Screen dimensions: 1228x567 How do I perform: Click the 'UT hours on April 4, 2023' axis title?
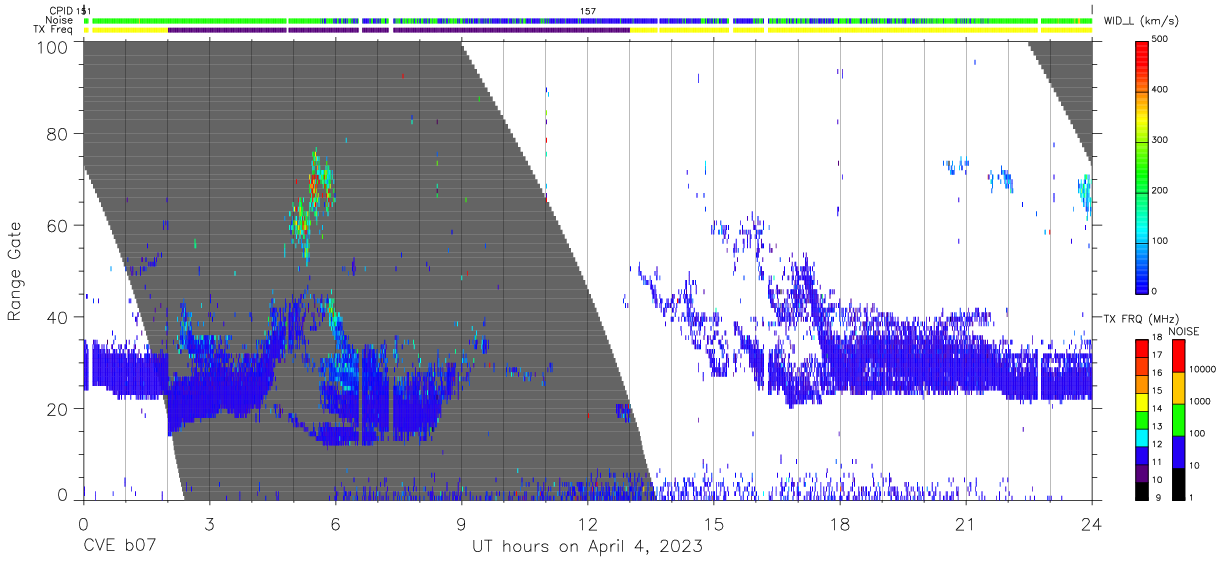(x=587, y=546)
